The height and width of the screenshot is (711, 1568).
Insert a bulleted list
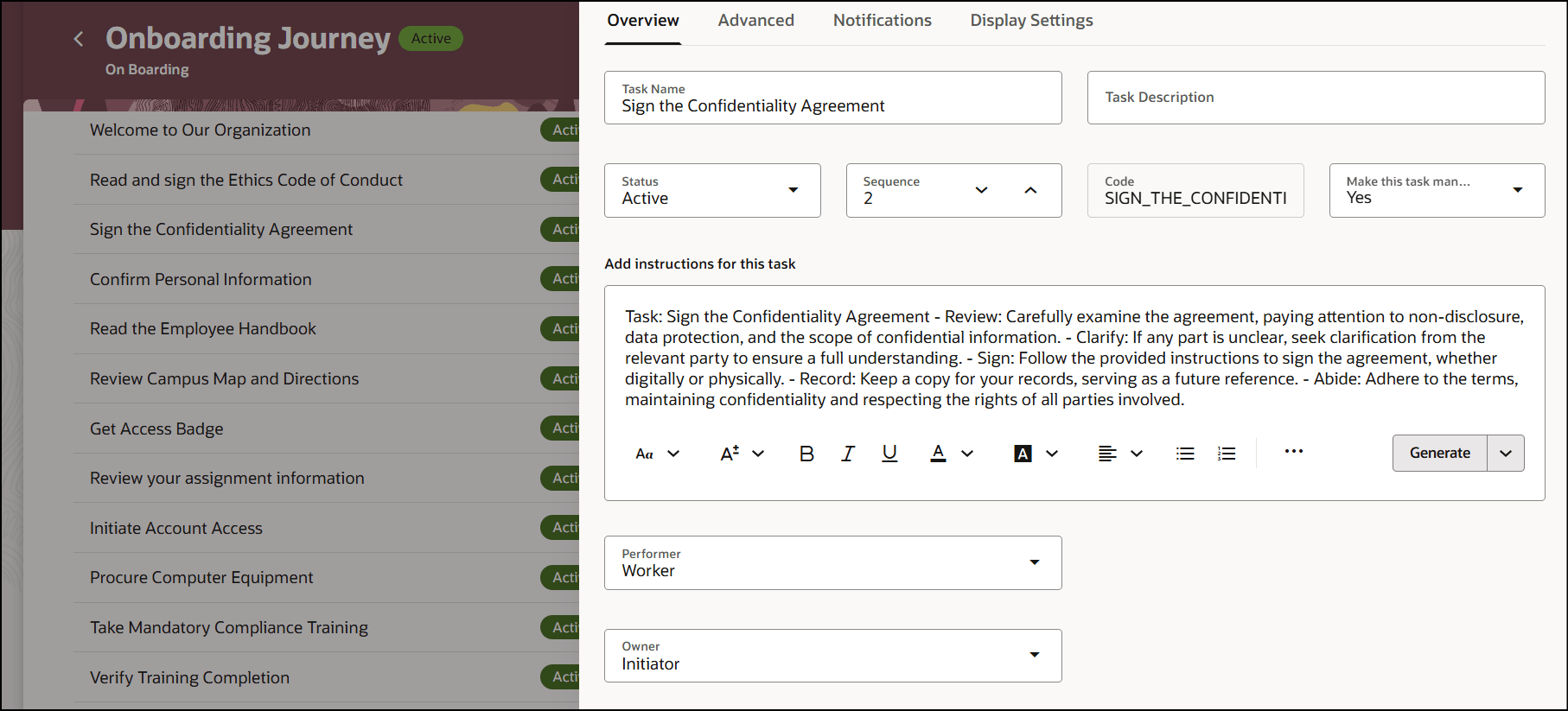click(x=1185, y=454)
